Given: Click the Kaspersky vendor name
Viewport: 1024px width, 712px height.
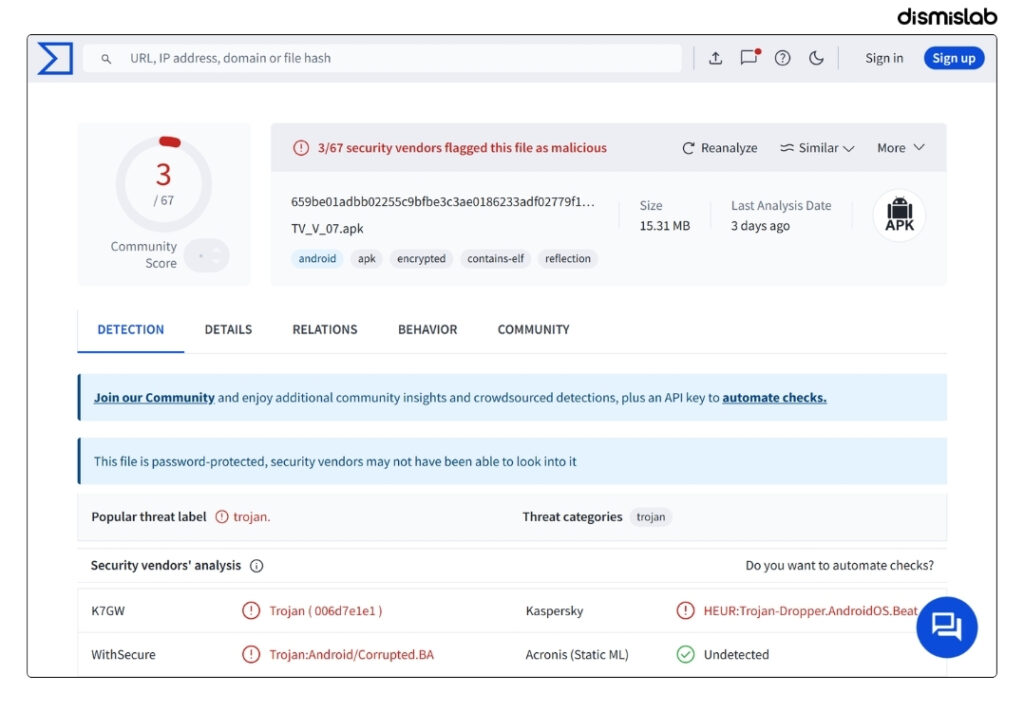Looking at the screenshot, I should [x=554, y=611].
